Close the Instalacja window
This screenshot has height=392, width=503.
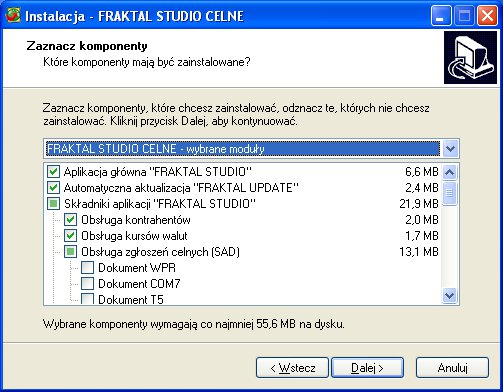click(487, 16)
